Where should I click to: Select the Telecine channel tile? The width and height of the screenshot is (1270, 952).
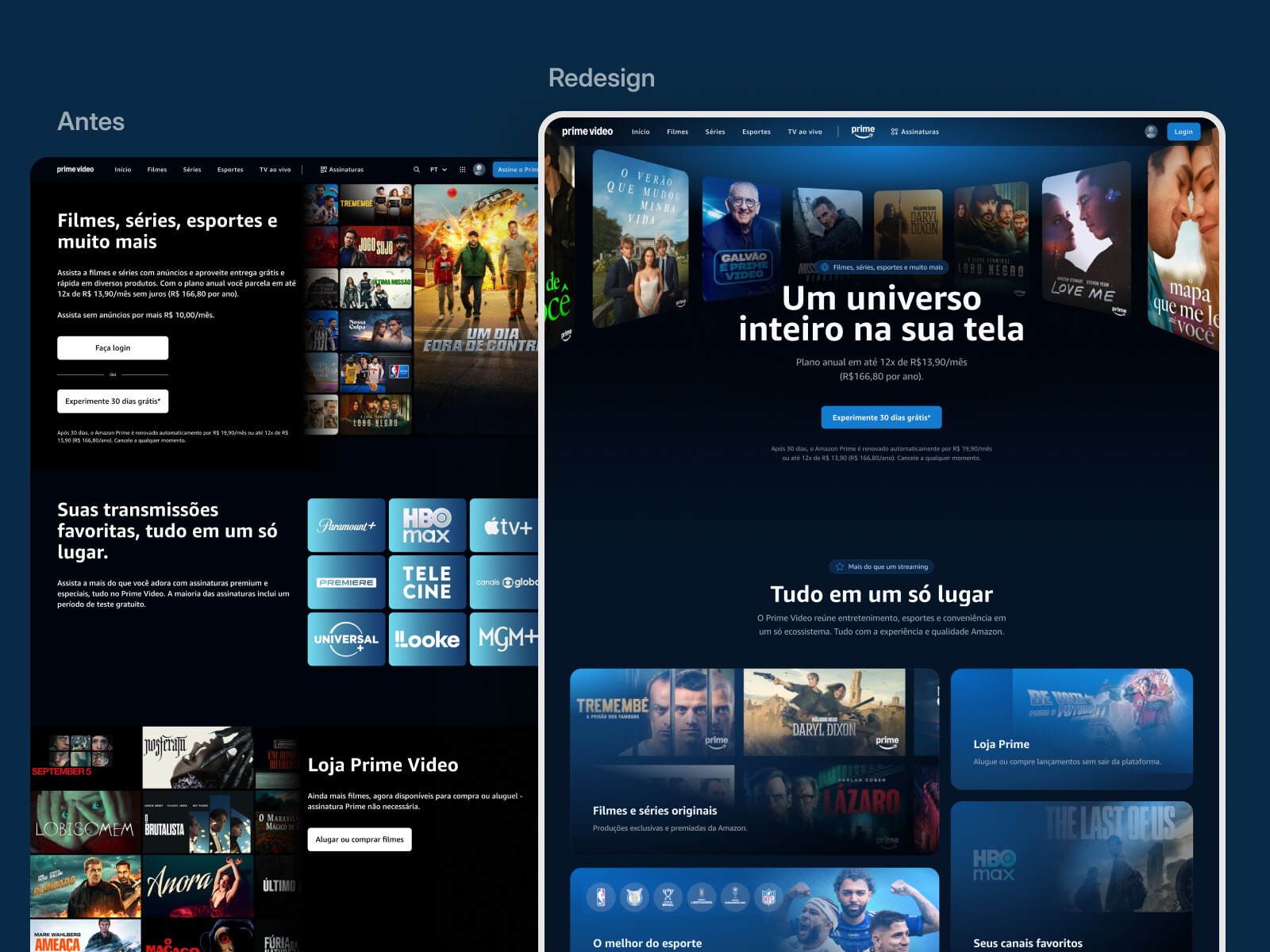(x=427, y=582)
